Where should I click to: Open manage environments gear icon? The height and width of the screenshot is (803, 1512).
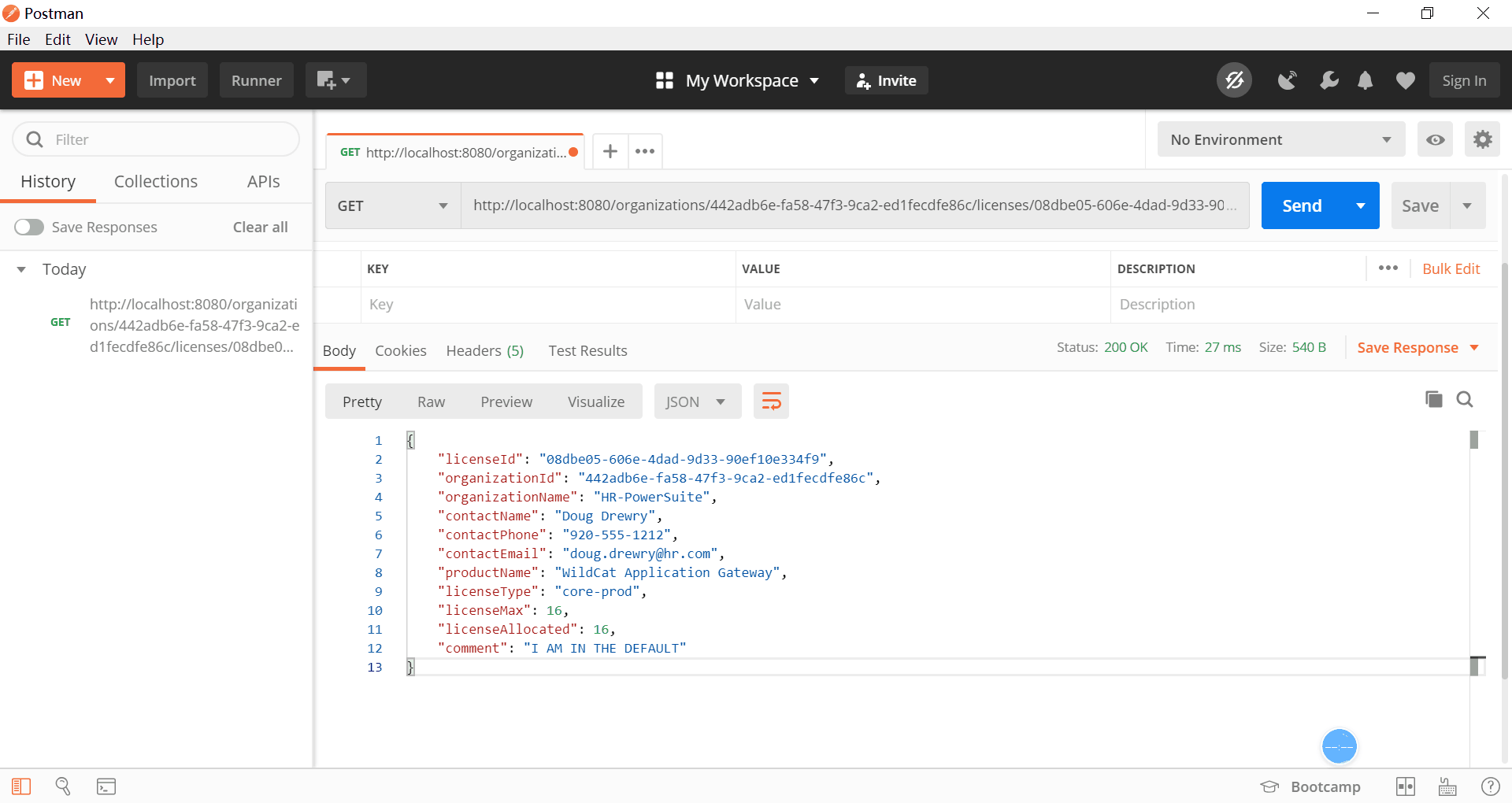coord(1482,139)
